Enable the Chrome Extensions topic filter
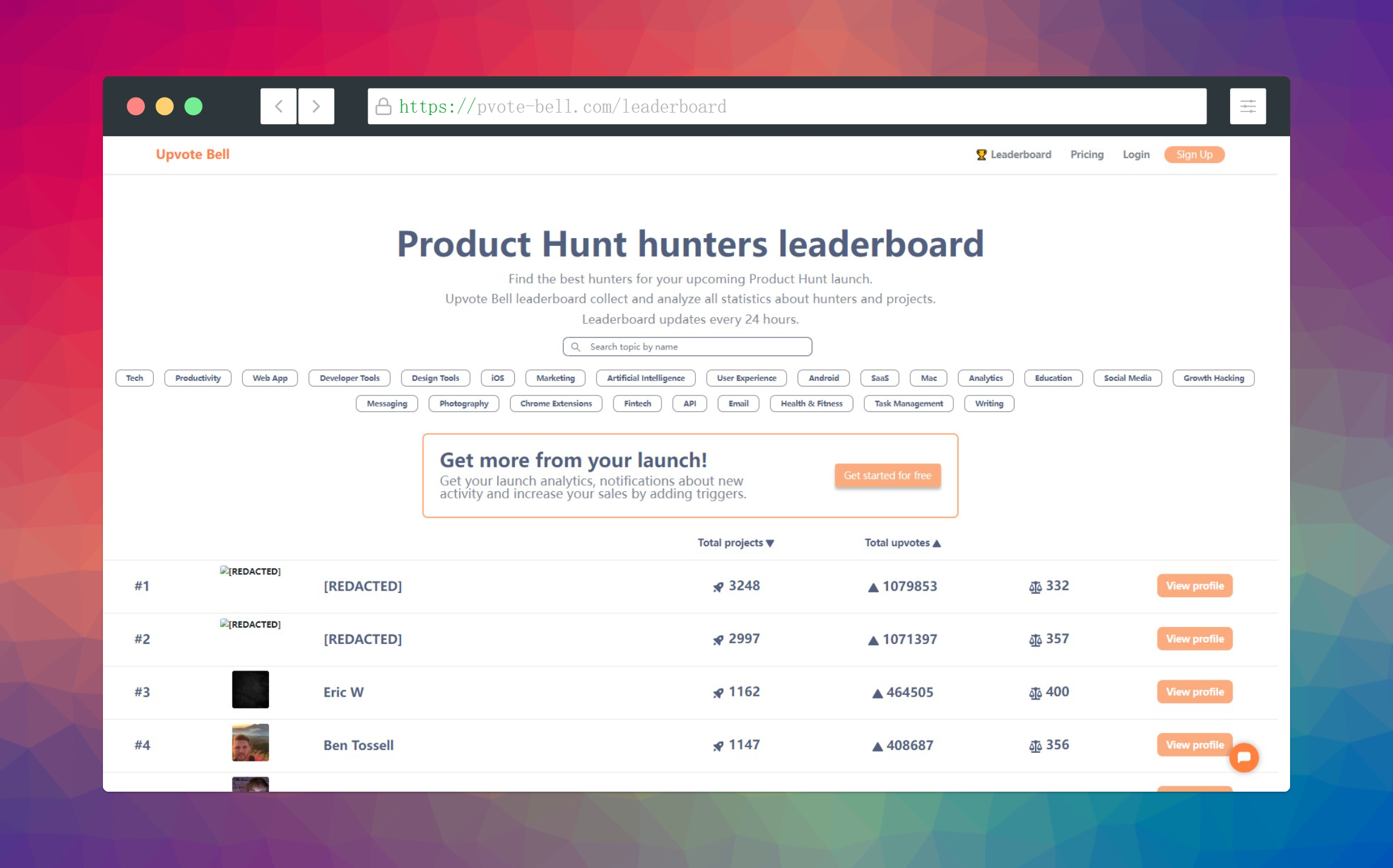Screen dimensions: 1393x868 (x=556, y=403)
